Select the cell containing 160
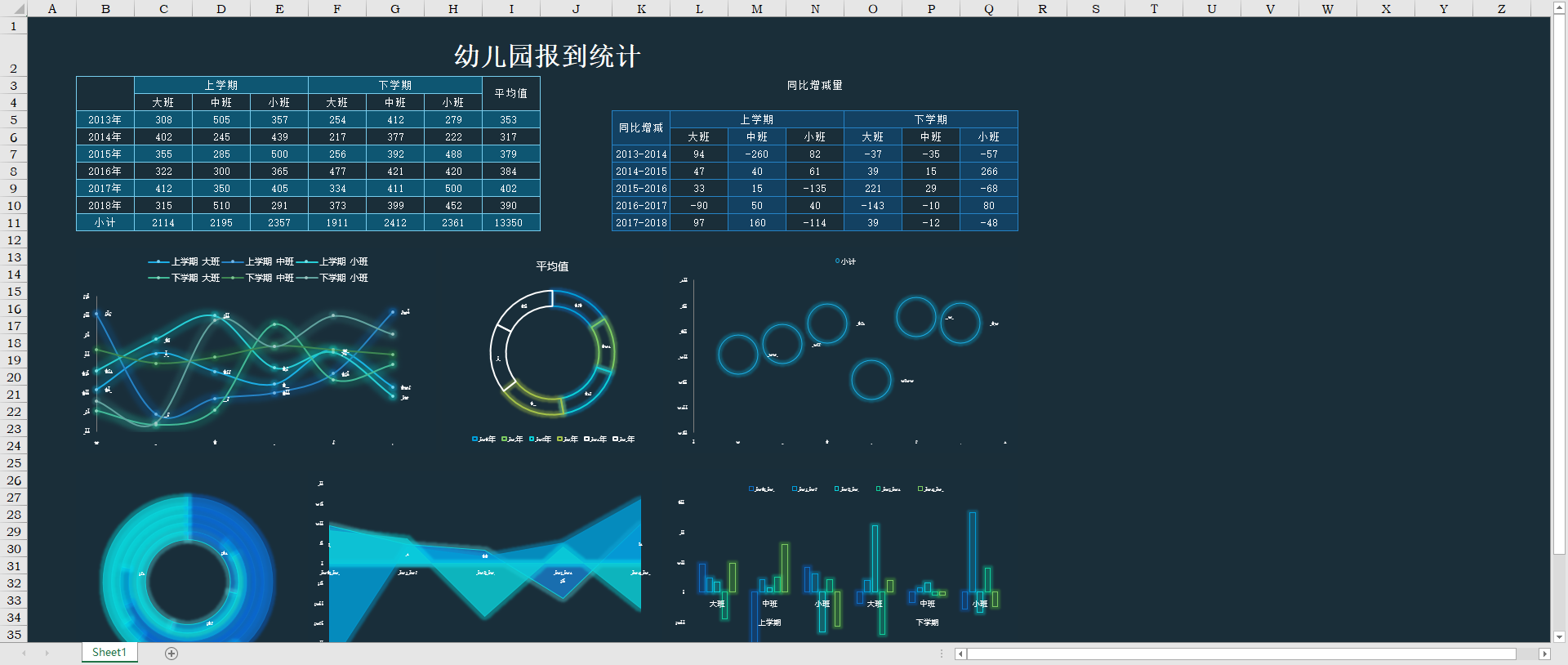The width and height of the screenshot is (1568, 665). (757, 223)
